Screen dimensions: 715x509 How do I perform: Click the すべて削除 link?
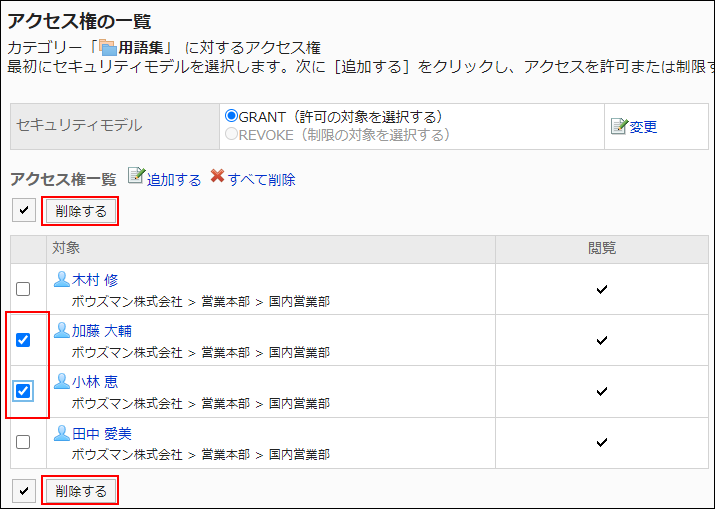pos(262,180)
